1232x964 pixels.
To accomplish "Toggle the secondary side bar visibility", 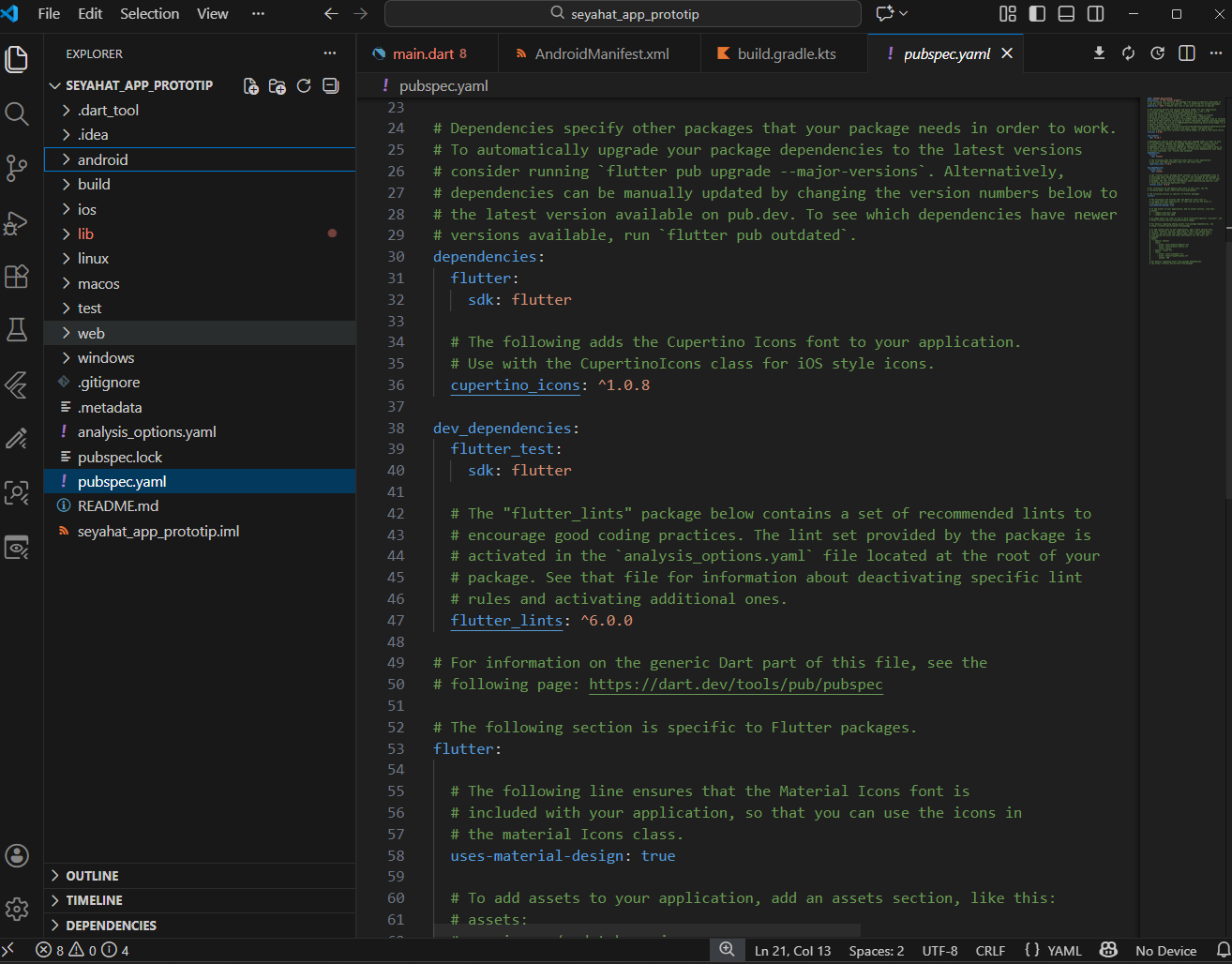I will coord(1095,13).
